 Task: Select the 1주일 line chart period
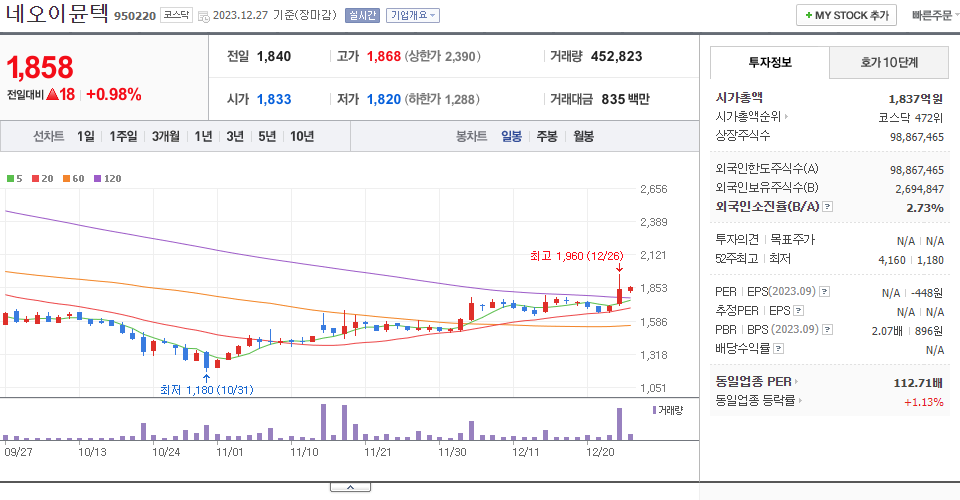[123, 136]
